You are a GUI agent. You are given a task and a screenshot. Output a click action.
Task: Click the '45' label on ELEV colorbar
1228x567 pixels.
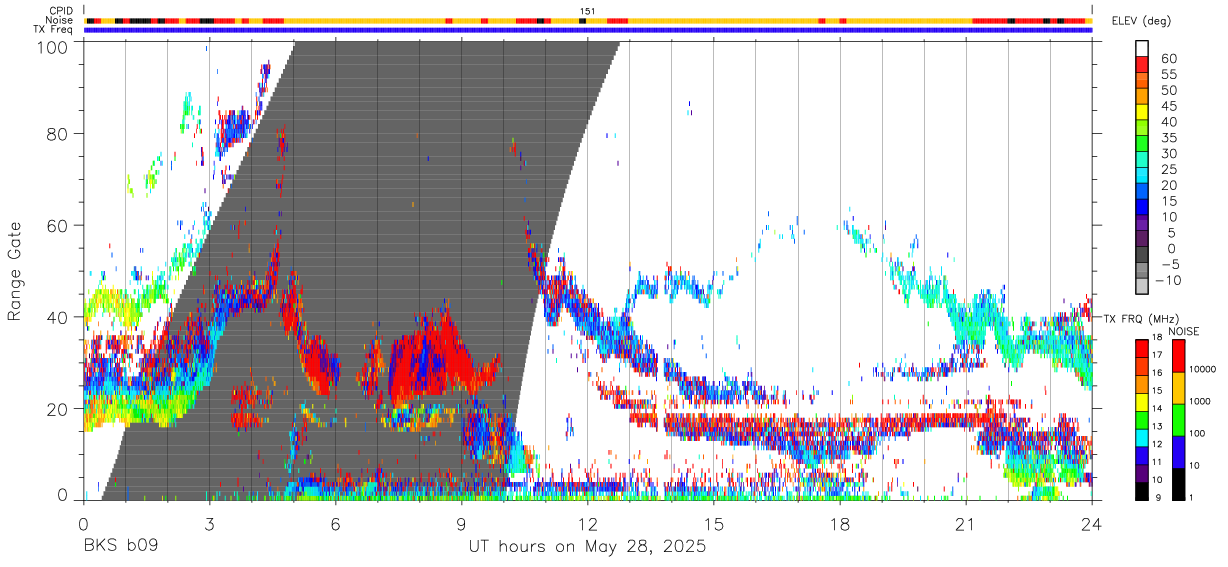[x=1169, y=106]
